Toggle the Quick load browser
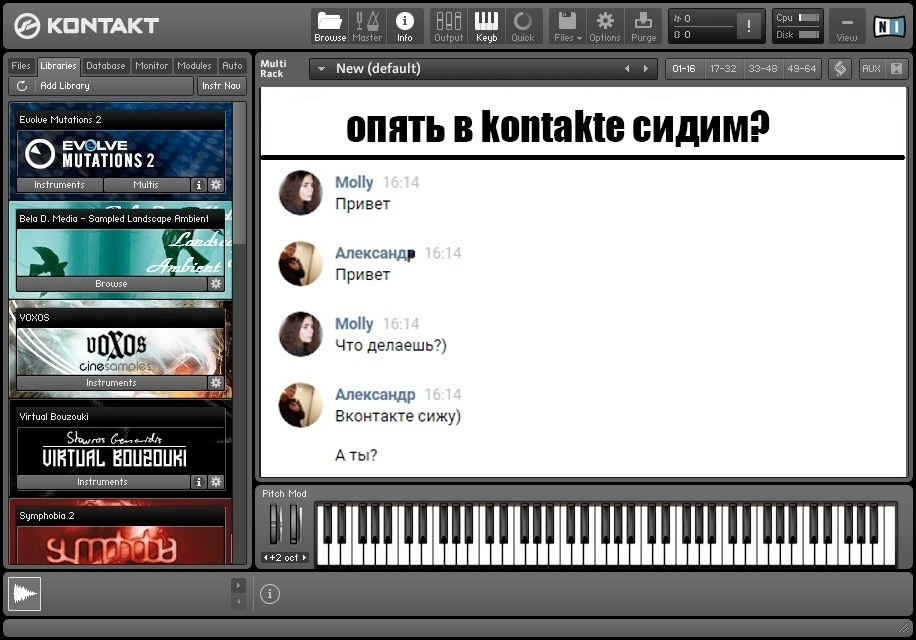Image resolution: width=916 pixels, height=640 pixels. [523, 26]
